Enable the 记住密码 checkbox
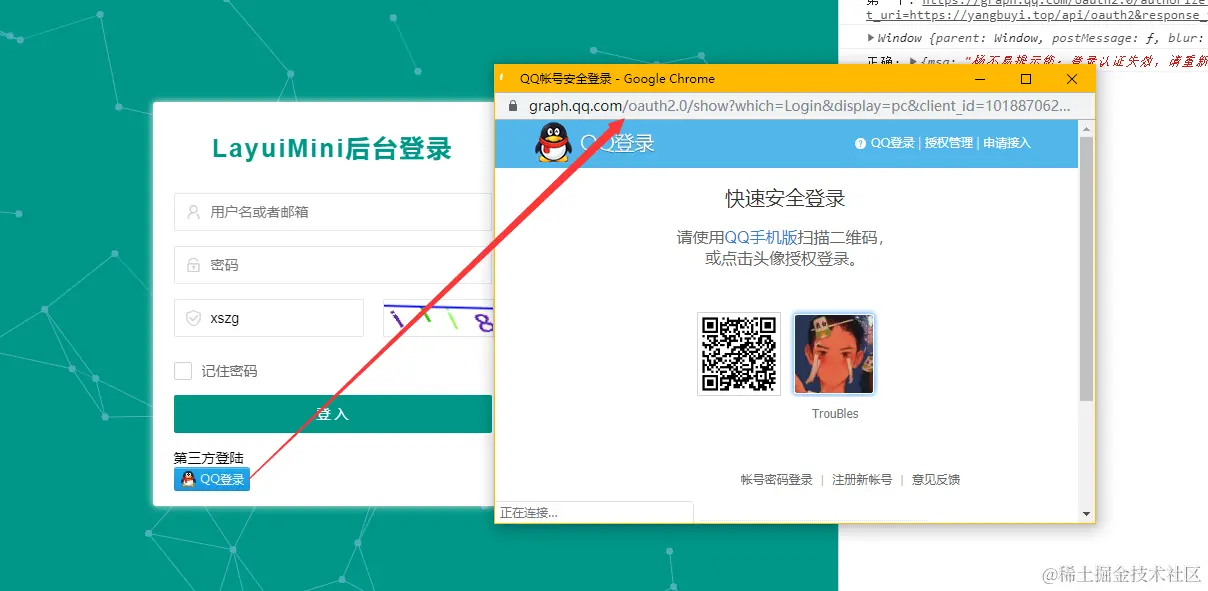 point(183,371)
